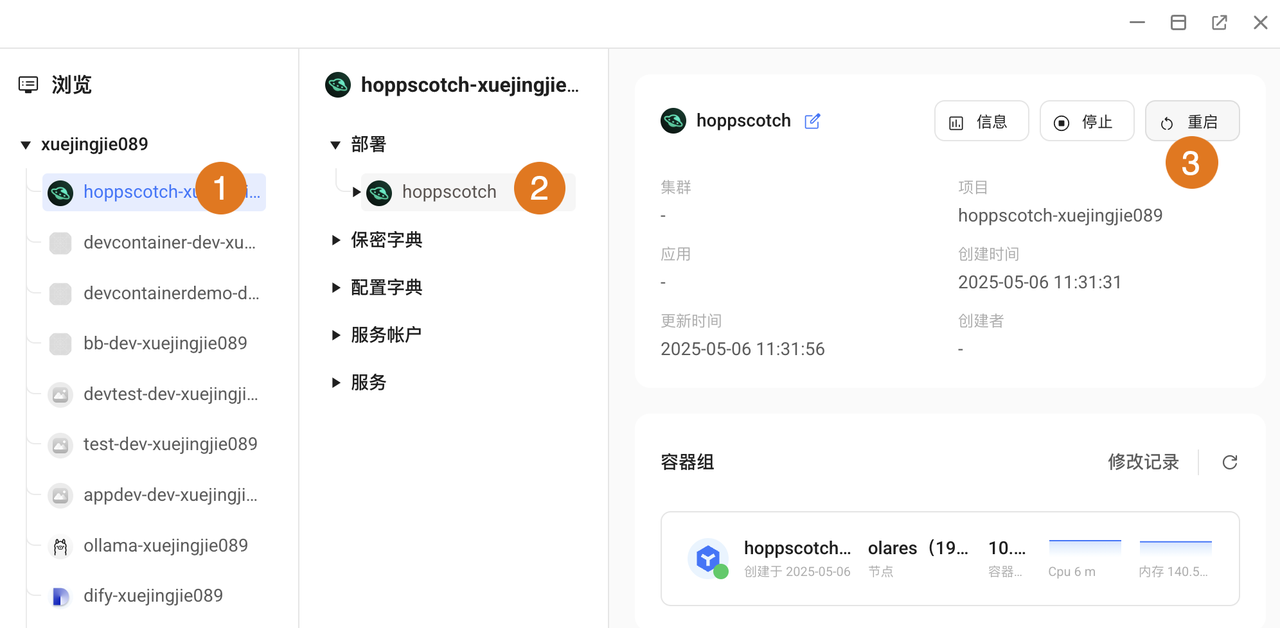Click the pod cube status icon
The height and width of the screenshot is (628, 1280).
click(708, 559)
